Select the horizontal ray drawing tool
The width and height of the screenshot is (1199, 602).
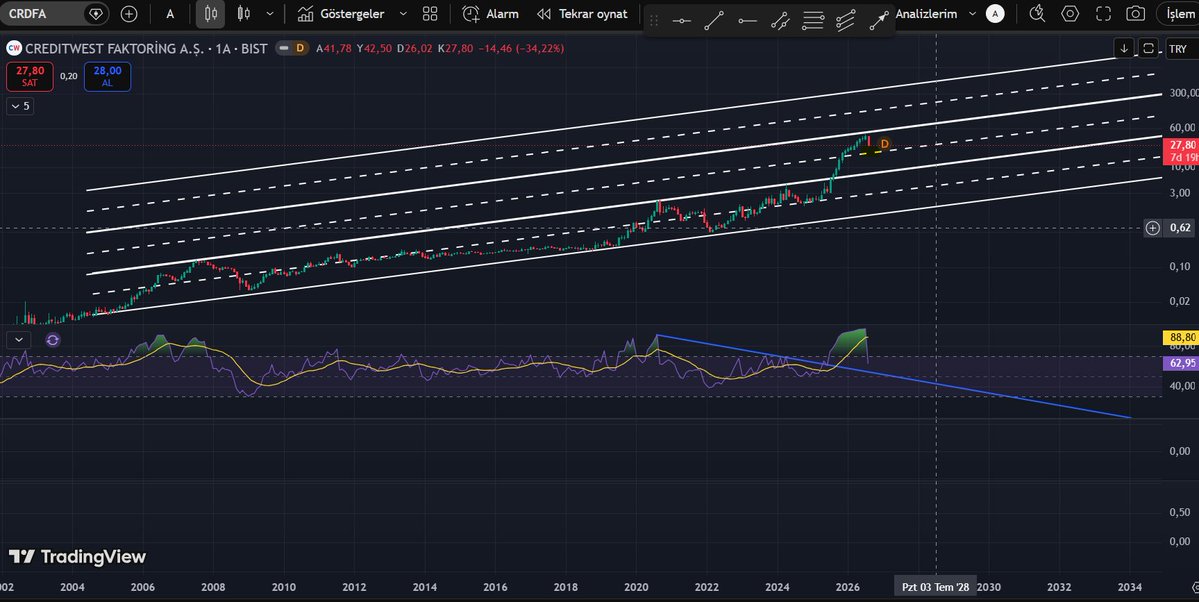coord(748,21)
